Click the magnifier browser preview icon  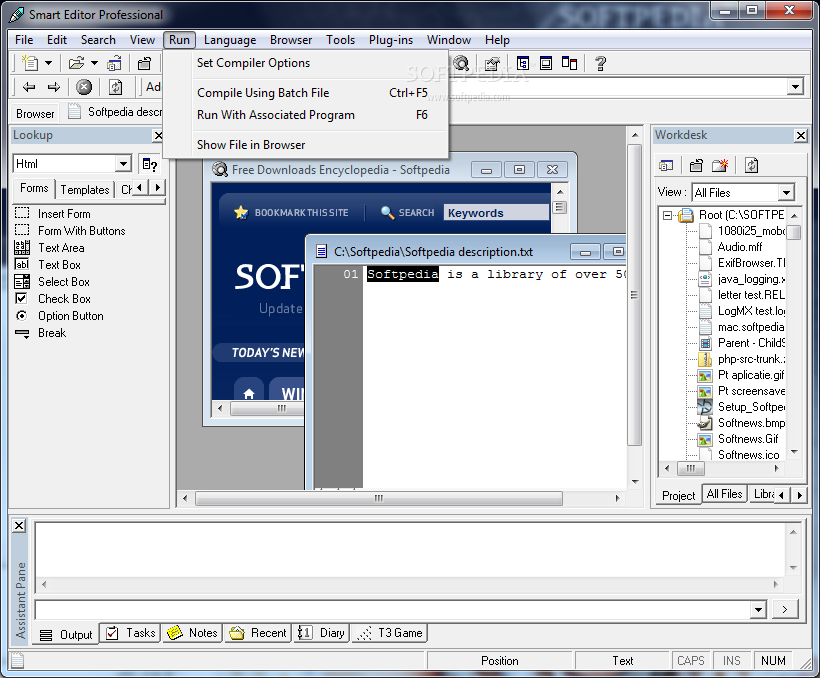[x=461, y=63]
